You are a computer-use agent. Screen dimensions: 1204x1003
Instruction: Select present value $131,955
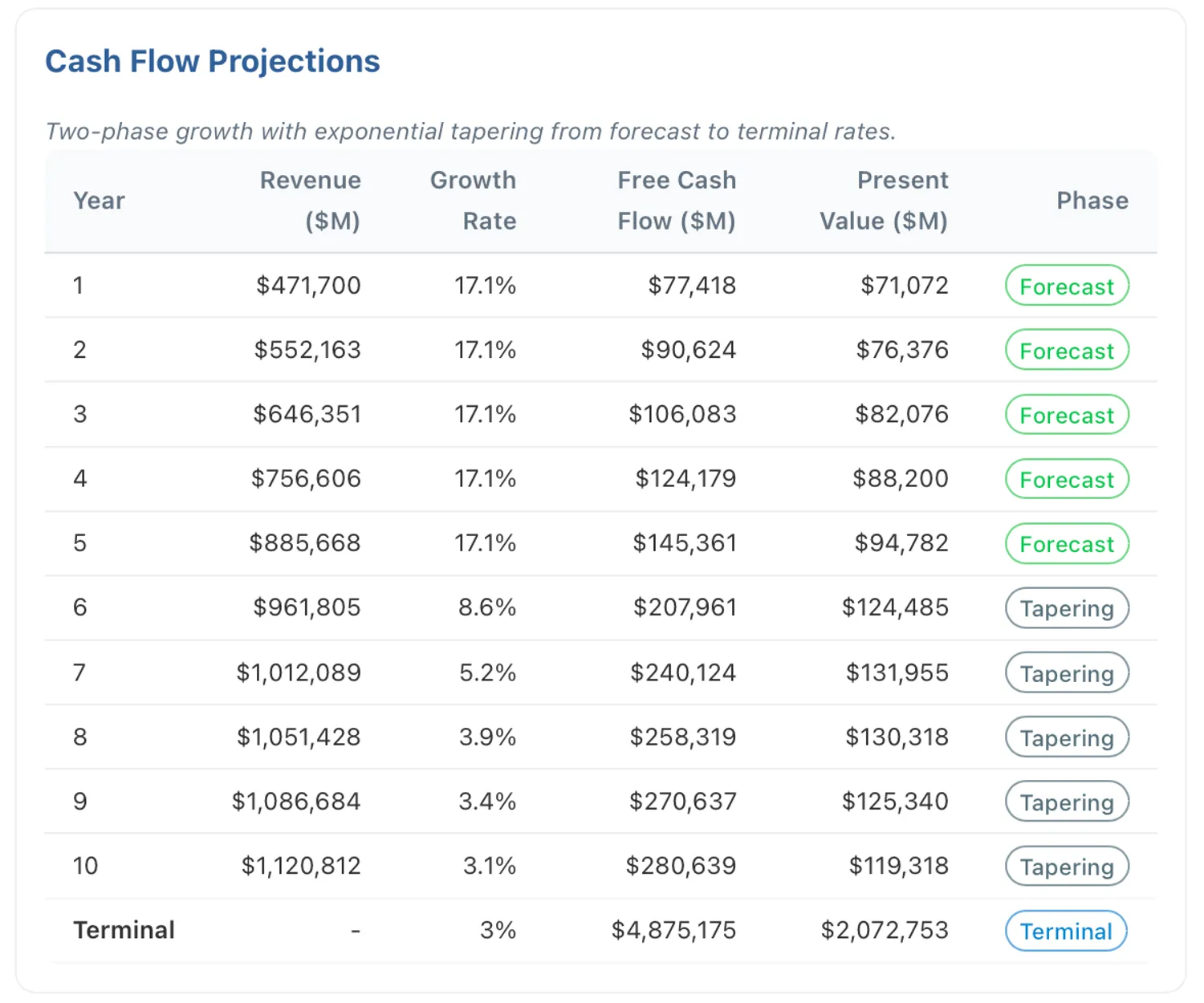click(897, 672)
